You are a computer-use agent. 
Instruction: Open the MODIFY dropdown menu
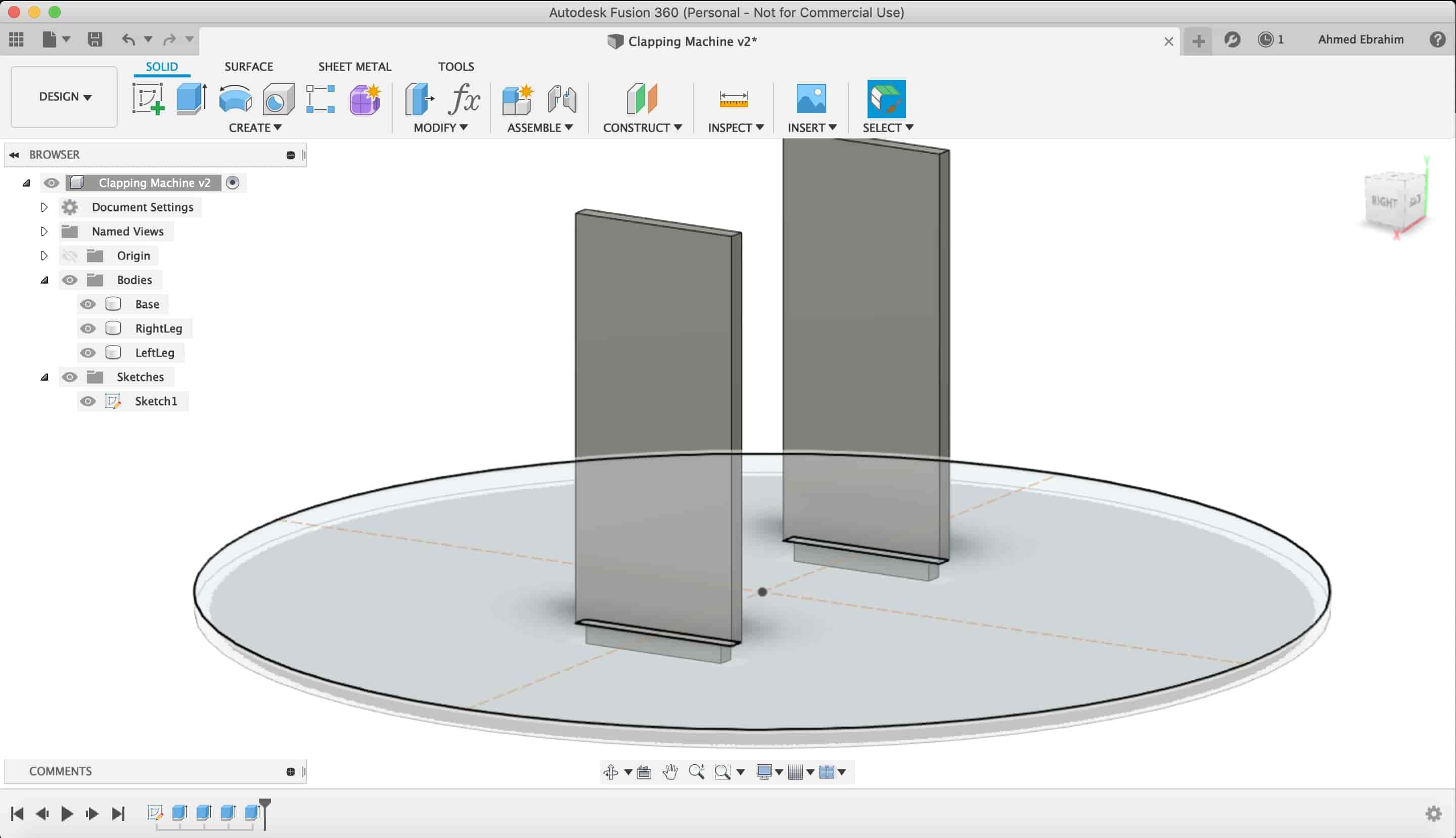pyautogui.click(x=440, y=128)
